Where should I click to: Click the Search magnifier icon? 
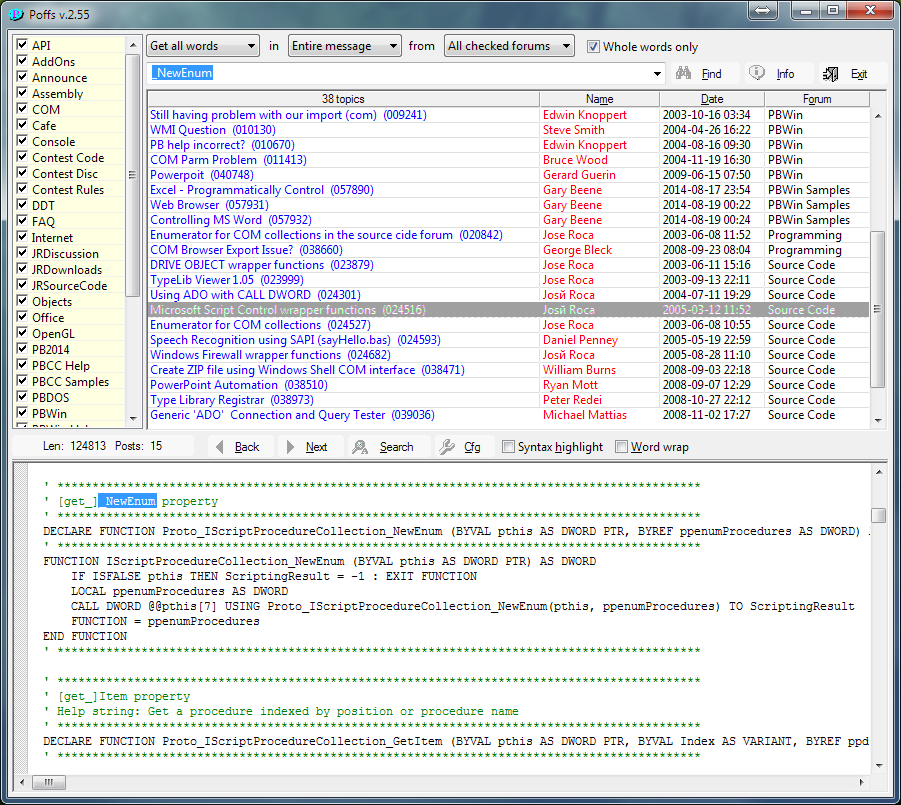360,447
